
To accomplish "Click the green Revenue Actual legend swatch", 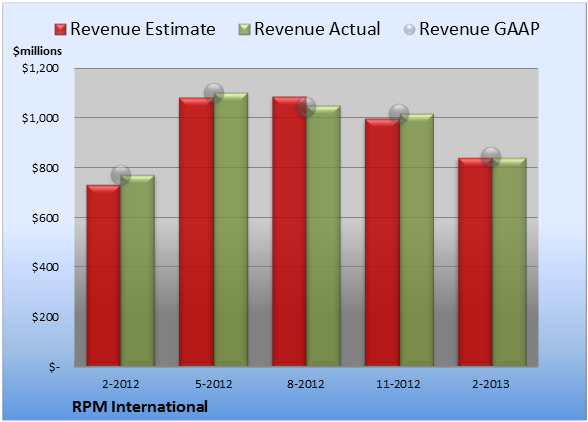I will coord(244,30).
